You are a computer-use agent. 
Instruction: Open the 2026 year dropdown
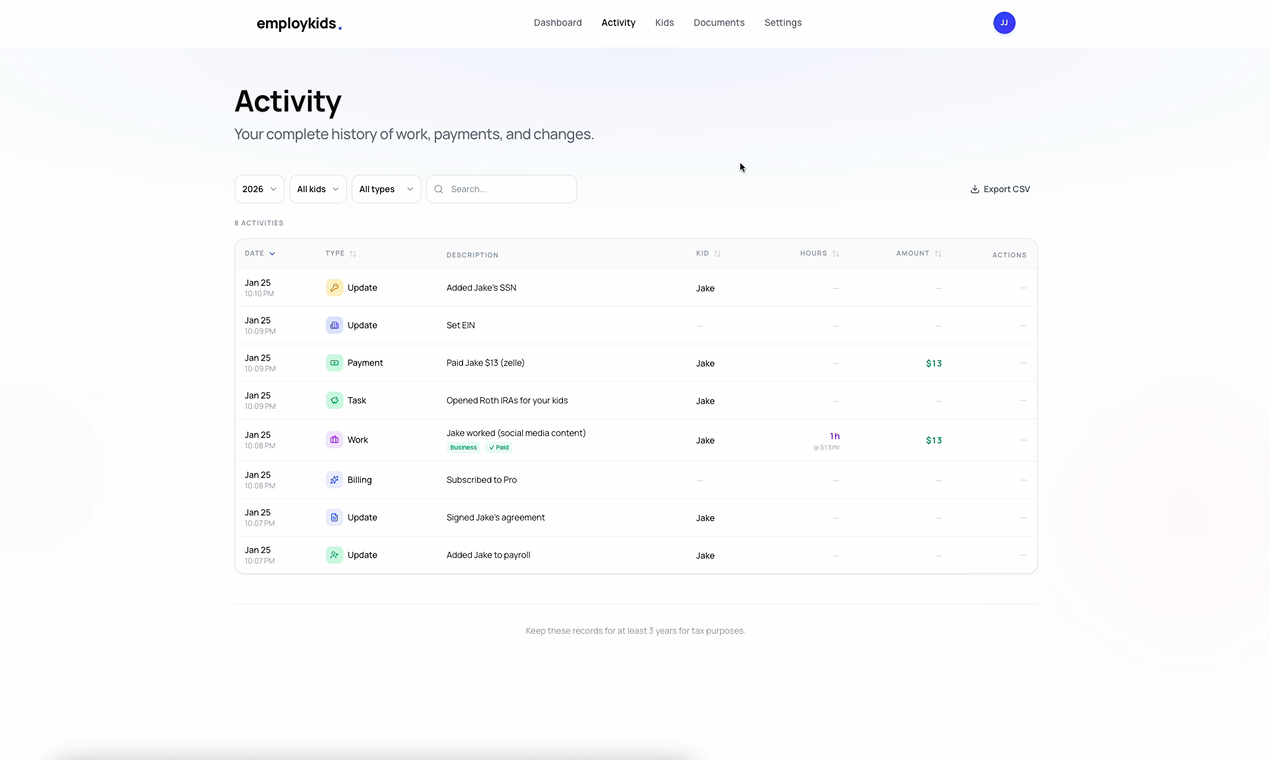click(259, 189)
